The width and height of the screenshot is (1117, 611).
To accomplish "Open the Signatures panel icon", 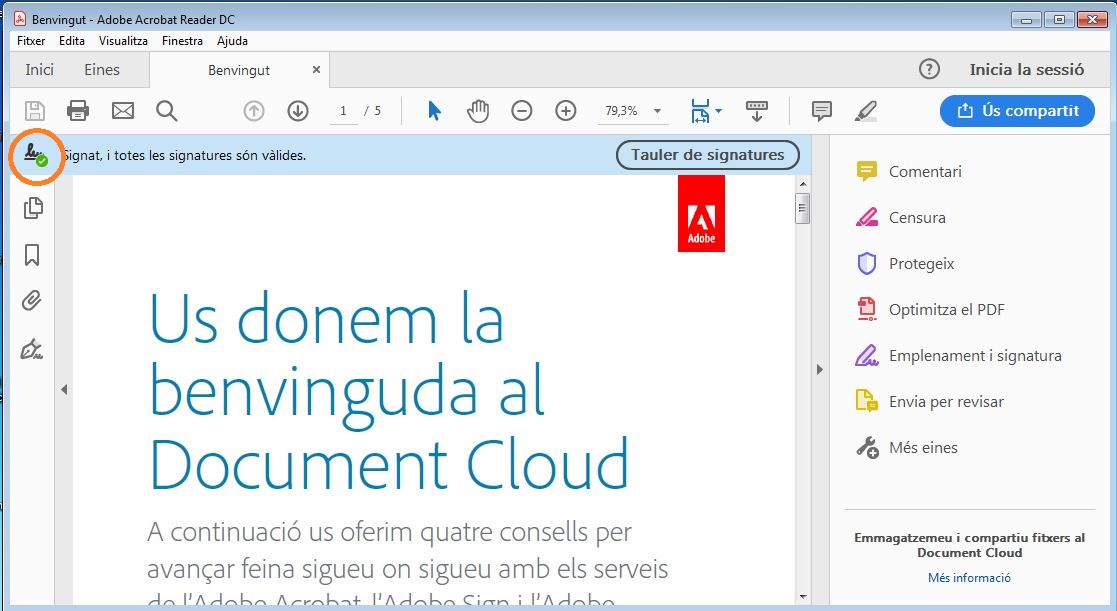I will pos(35,155).
